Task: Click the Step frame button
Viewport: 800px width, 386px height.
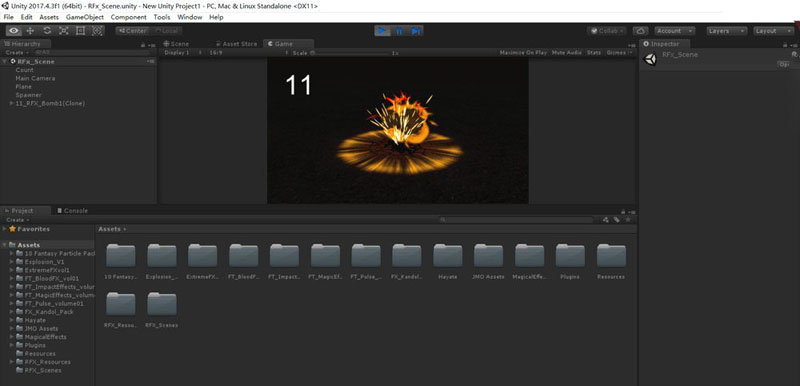Action: coord(416,31)
